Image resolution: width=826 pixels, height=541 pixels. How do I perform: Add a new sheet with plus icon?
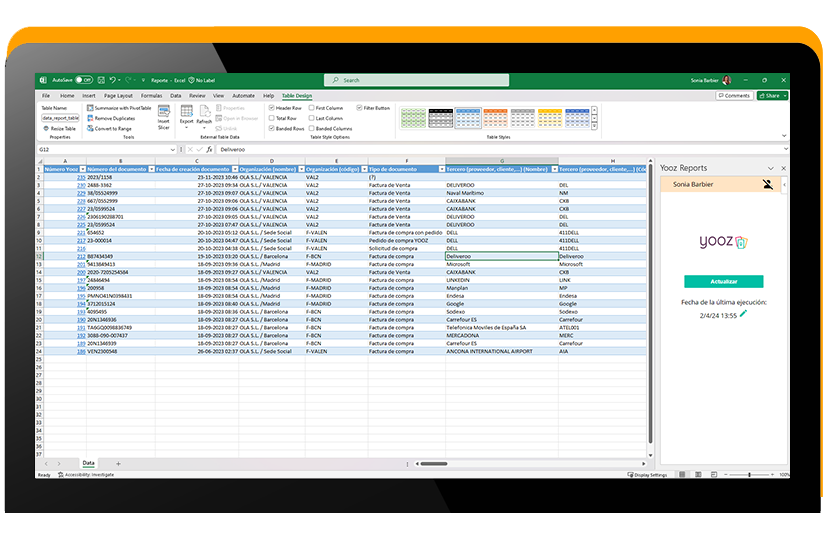click(118, 464)
